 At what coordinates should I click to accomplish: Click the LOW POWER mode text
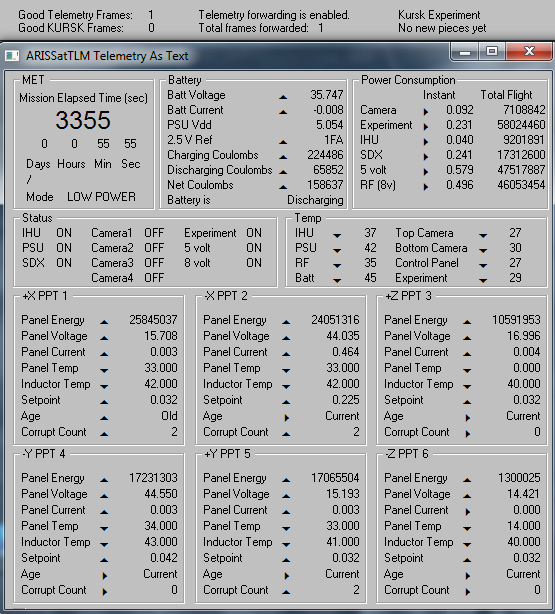point(101,197)
